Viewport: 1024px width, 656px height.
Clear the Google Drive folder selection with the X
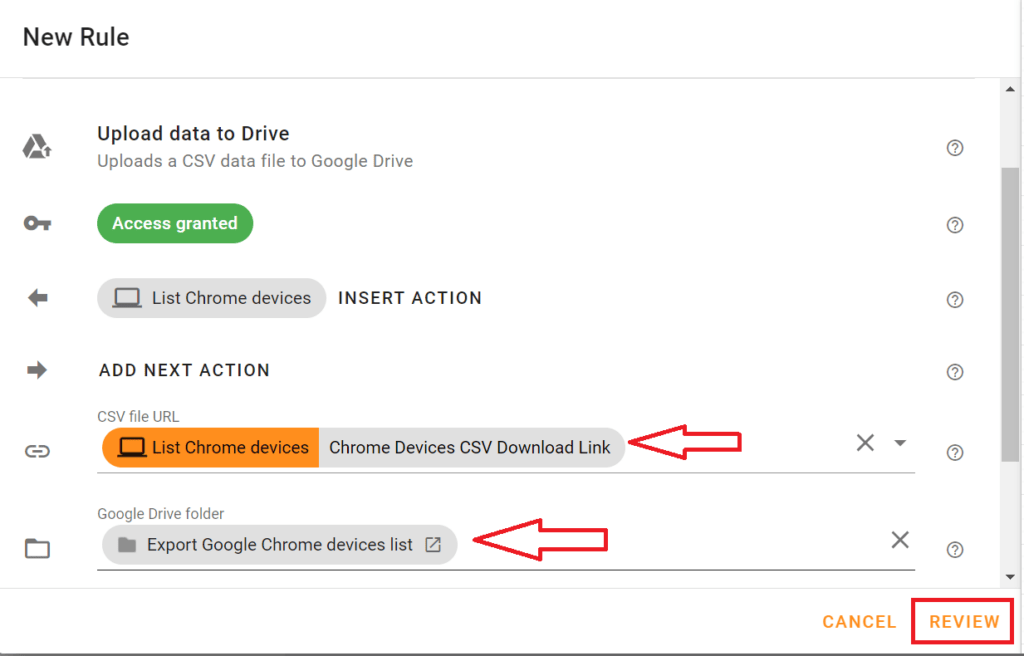pos(899,539)
